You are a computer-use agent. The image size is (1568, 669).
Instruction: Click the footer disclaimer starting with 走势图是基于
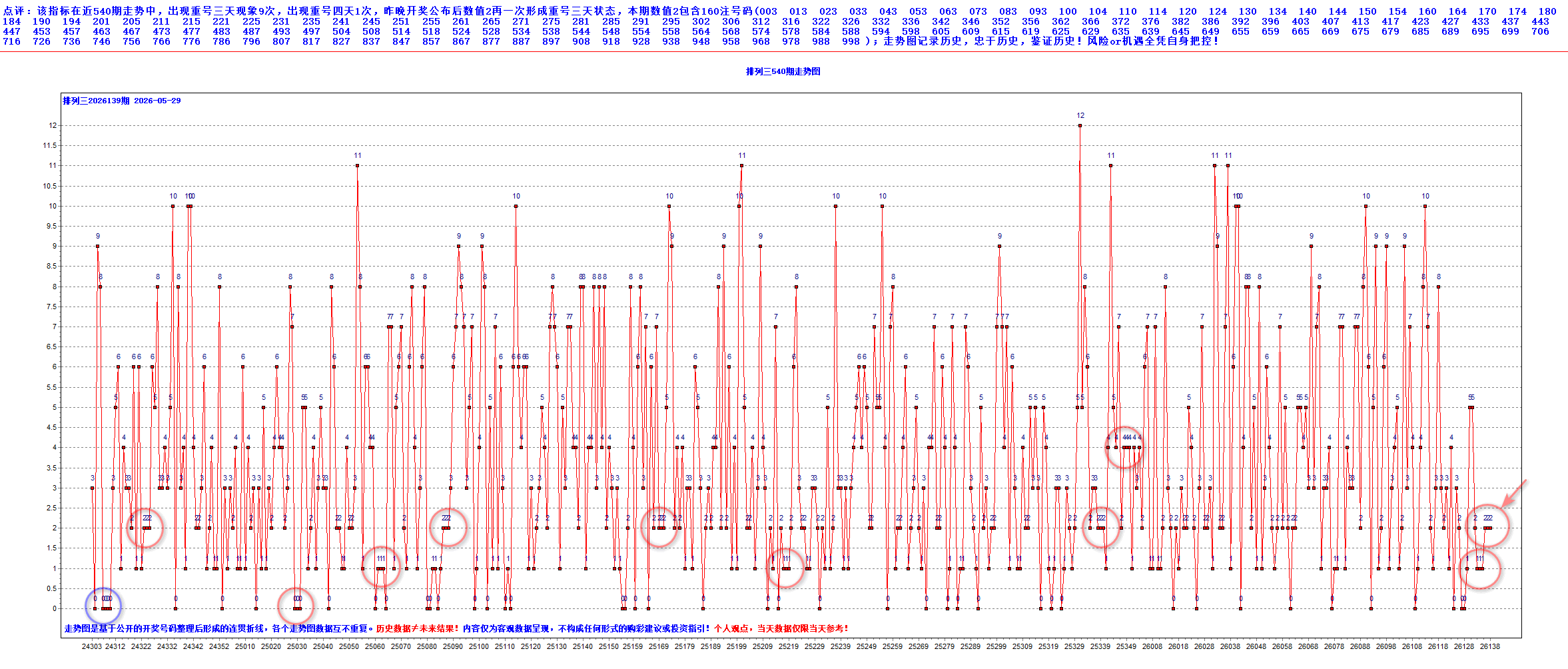(456, 628)
